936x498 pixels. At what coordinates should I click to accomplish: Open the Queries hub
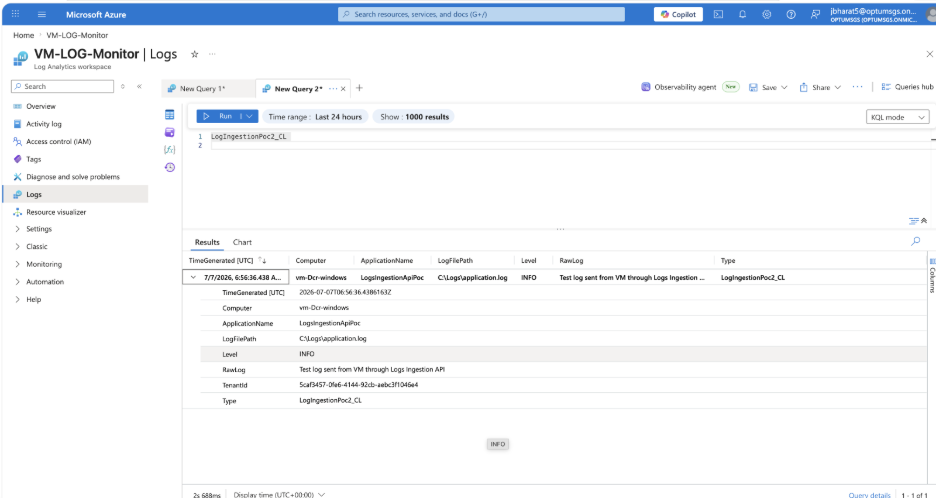(907, 87)
